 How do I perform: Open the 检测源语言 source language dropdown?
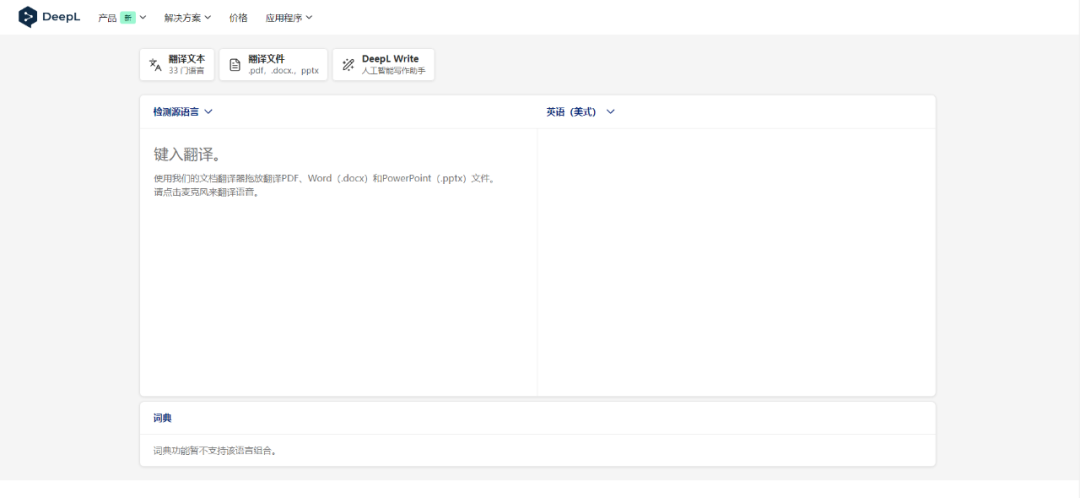183,112
